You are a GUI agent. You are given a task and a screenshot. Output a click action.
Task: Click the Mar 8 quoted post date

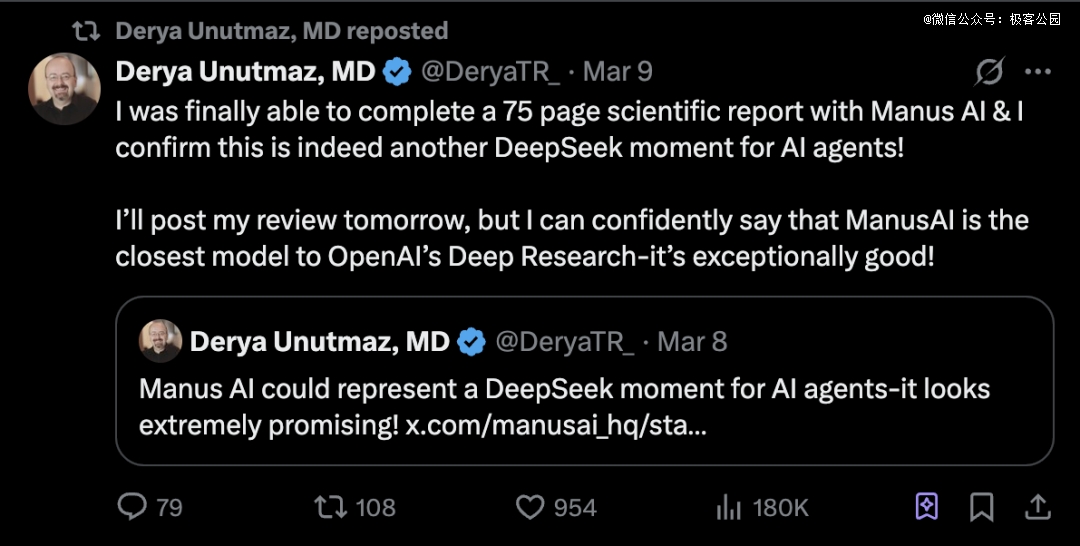coord(692,342)
